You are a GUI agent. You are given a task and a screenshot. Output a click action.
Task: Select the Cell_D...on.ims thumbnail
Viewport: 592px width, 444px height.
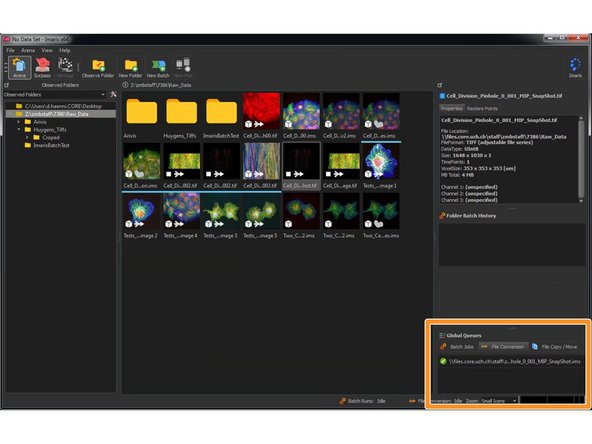[x=142, y=161]
